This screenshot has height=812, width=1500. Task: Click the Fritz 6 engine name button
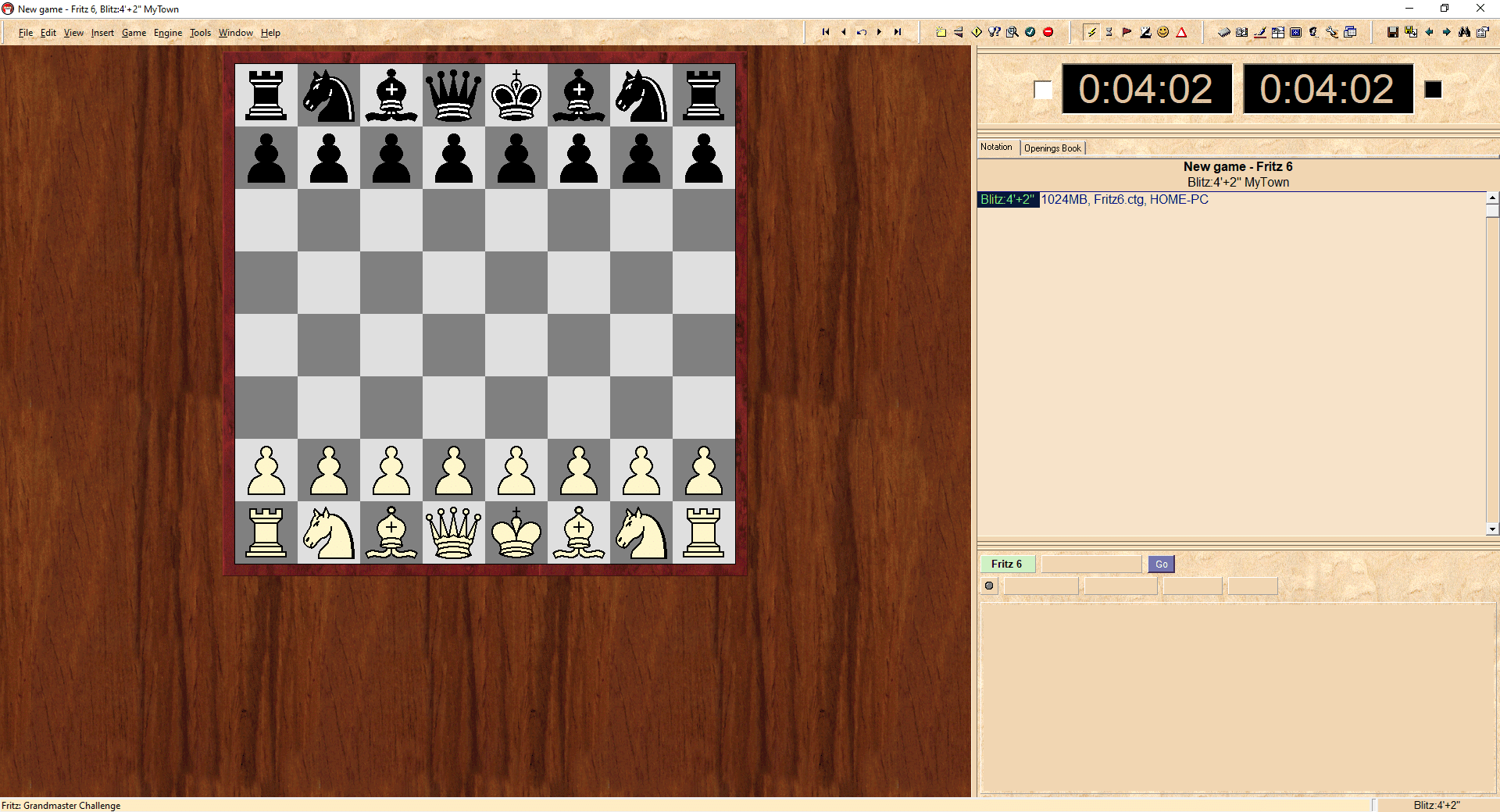[x=1006, y=564]
